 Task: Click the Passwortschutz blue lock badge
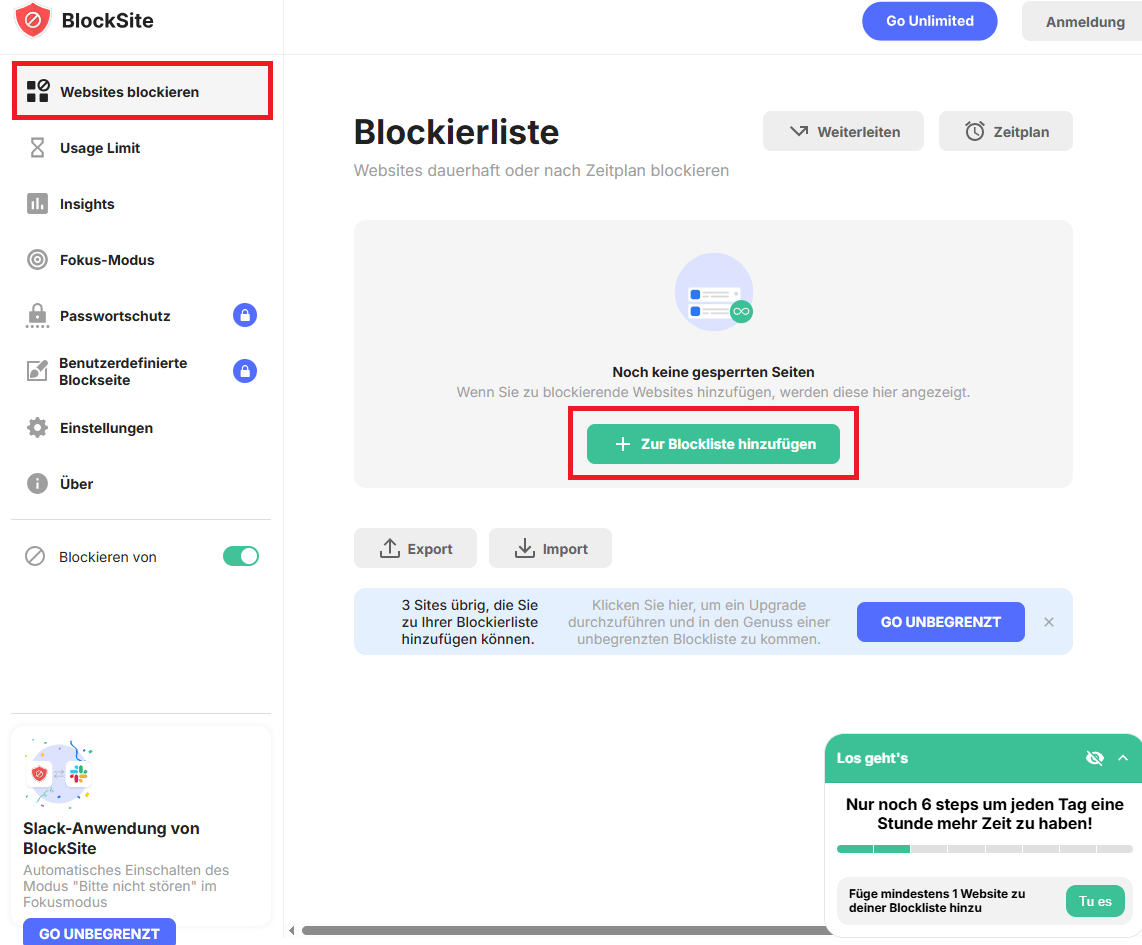point(245,315)
